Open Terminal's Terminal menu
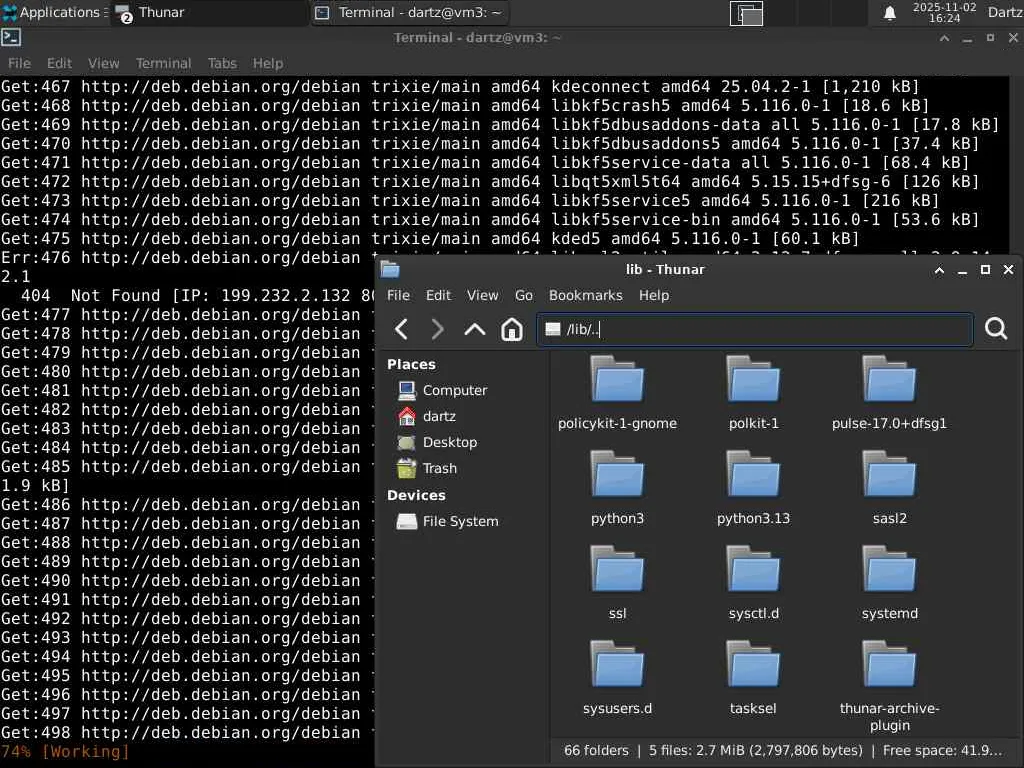This screenshot has width=1024, height=768. pos(163,63)
